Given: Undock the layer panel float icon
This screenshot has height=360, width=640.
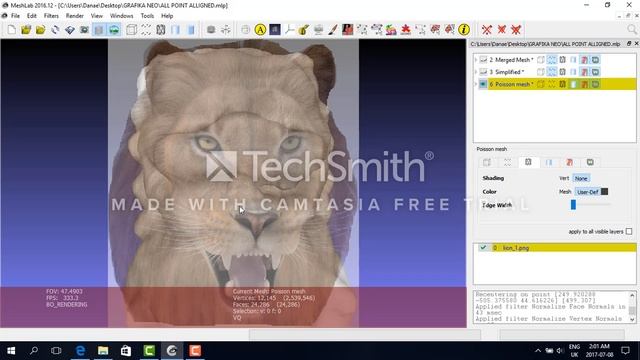Looking at the screenshot, I should (629, 44).
